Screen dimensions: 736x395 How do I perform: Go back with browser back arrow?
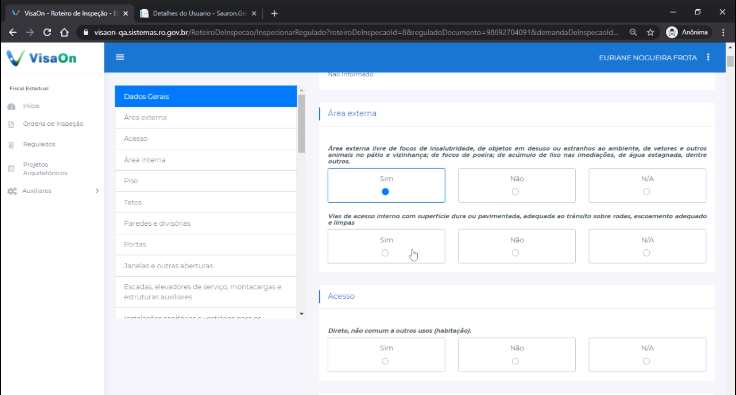tap(13, 32)
